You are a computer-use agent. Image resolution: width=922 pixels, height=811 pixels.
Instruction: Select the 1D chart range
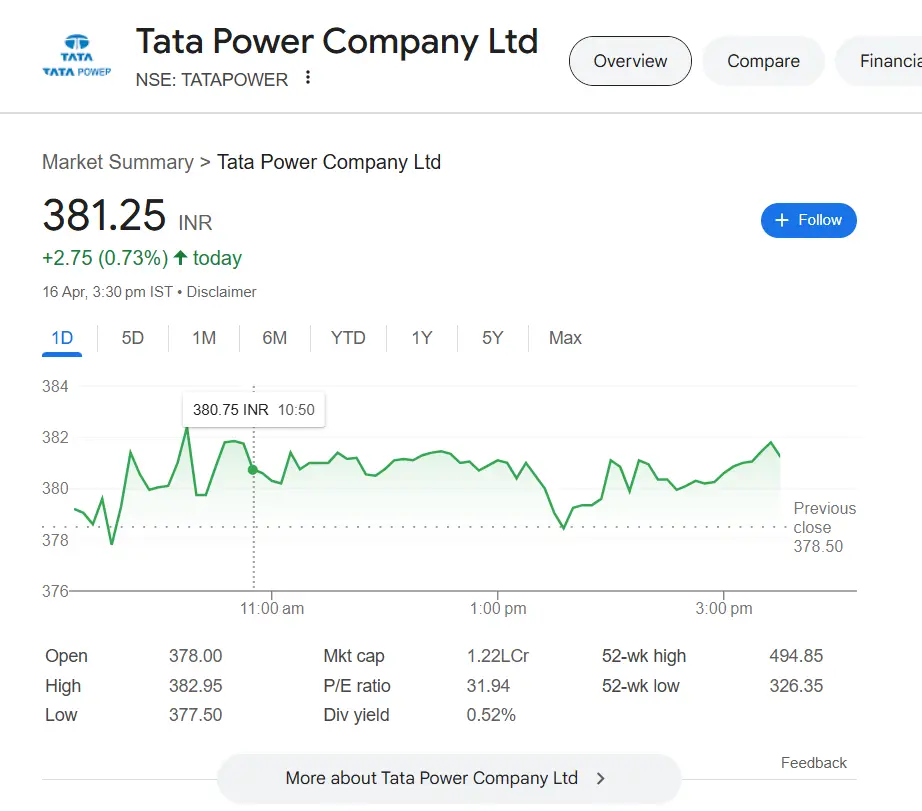point(63,338)
